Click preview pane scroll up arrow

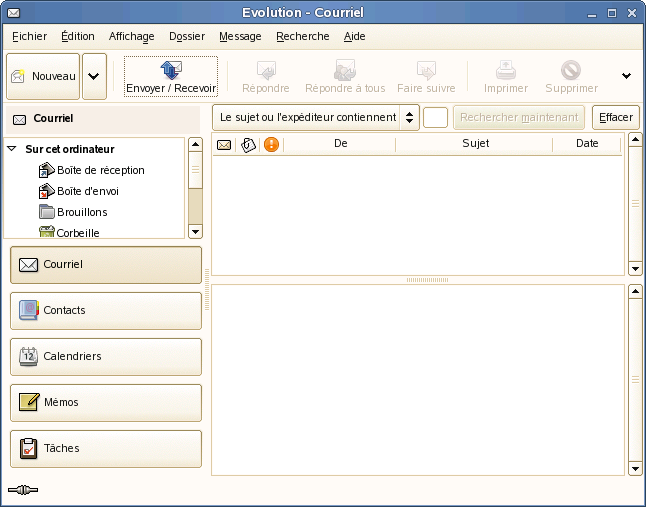(x=635, y=292)
